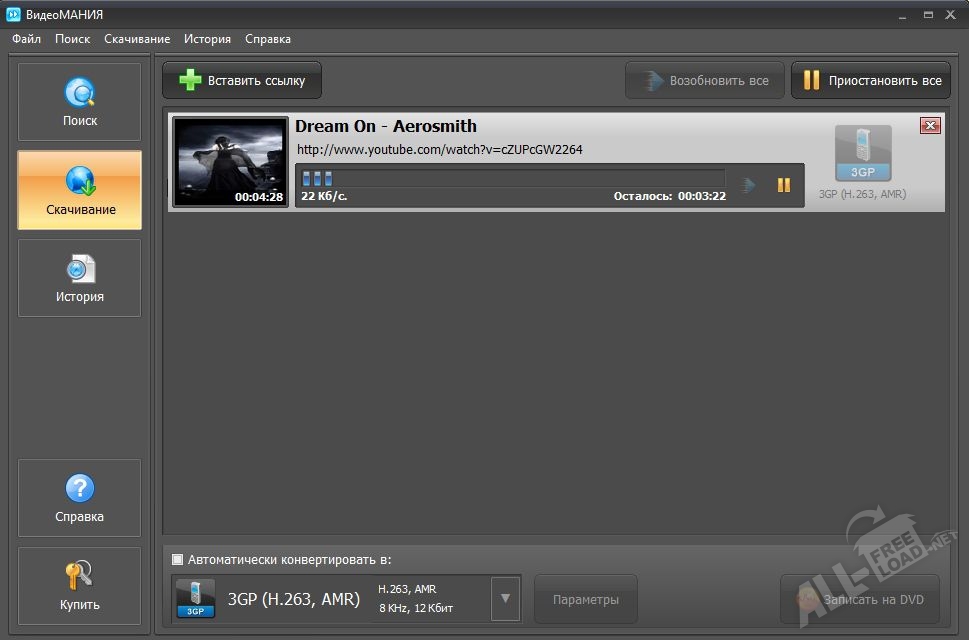Enable Автоматически конвертировать checkbox
969x640 pixels.
click(178, 560)
